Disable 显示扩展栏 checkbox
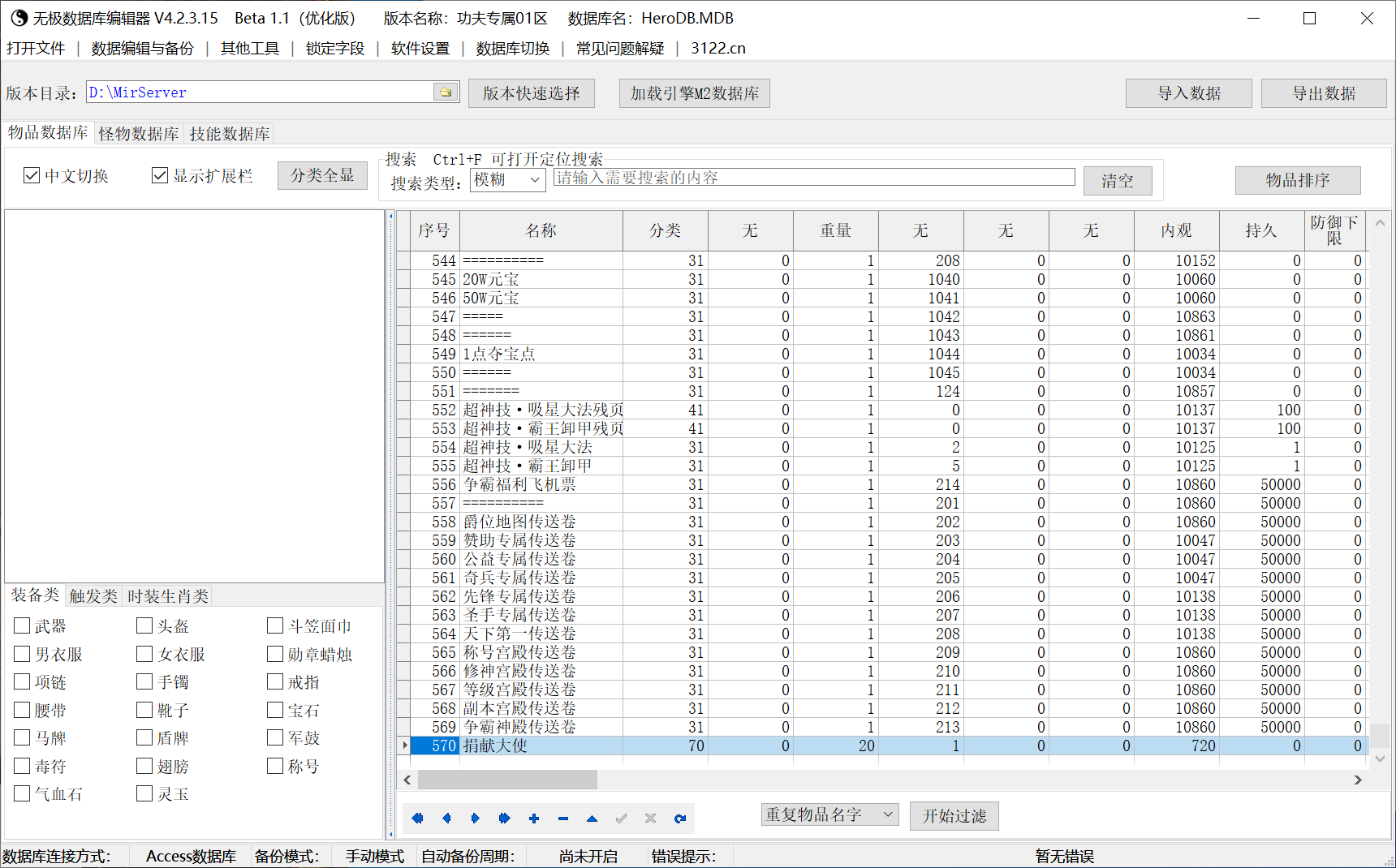Viewport: 1396px width, 868px height. (x=160, y=175)
